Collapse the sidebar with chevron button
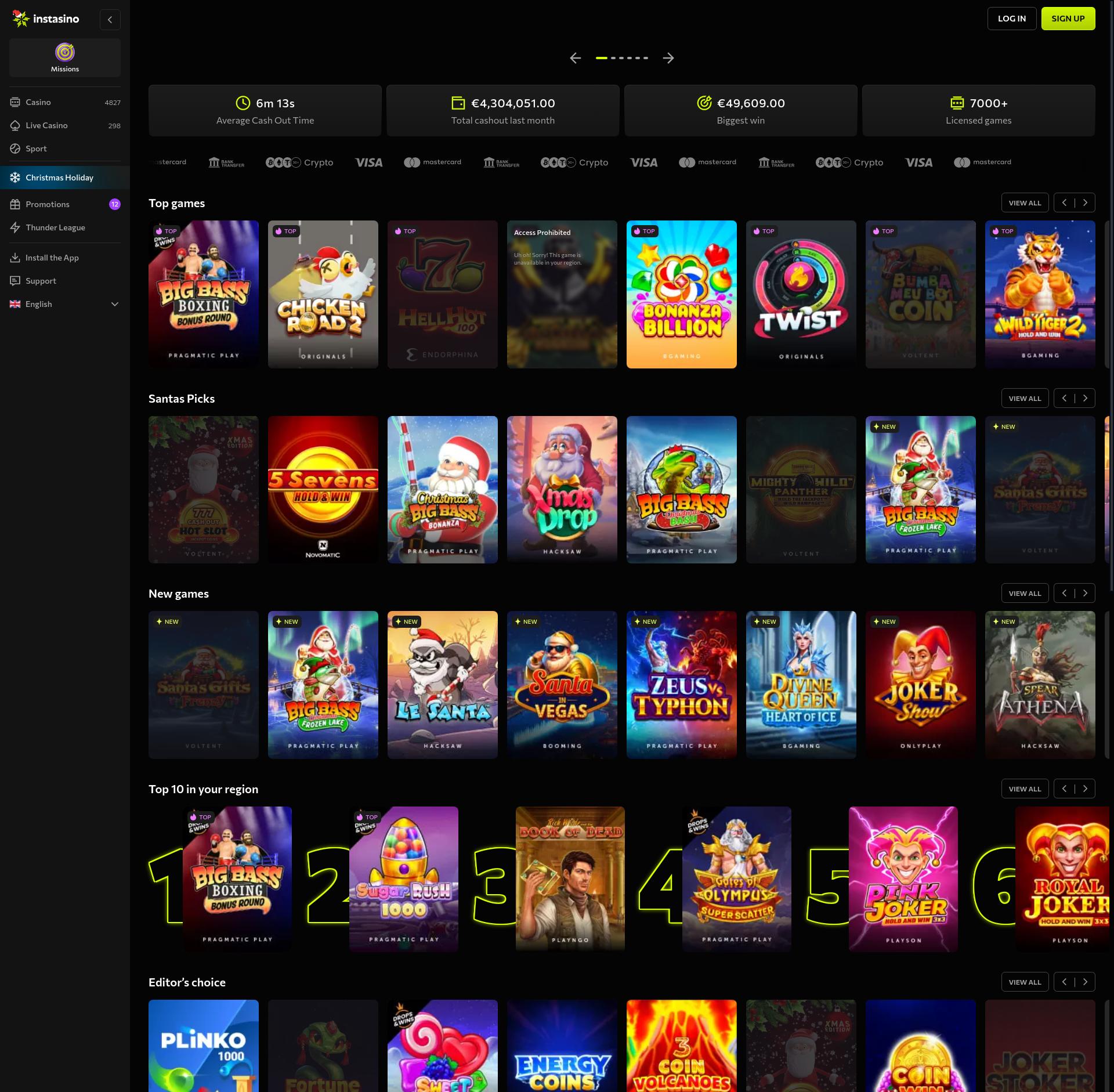This screenshot has width=1114, height=1092. (110, 20)
